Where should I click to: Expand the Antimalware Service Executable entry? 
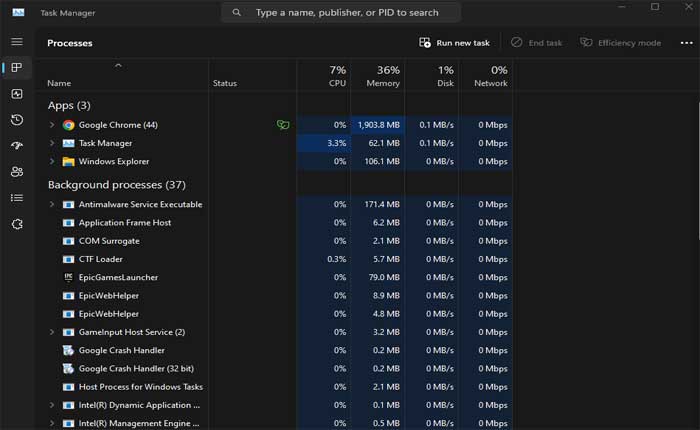point(52,204)
